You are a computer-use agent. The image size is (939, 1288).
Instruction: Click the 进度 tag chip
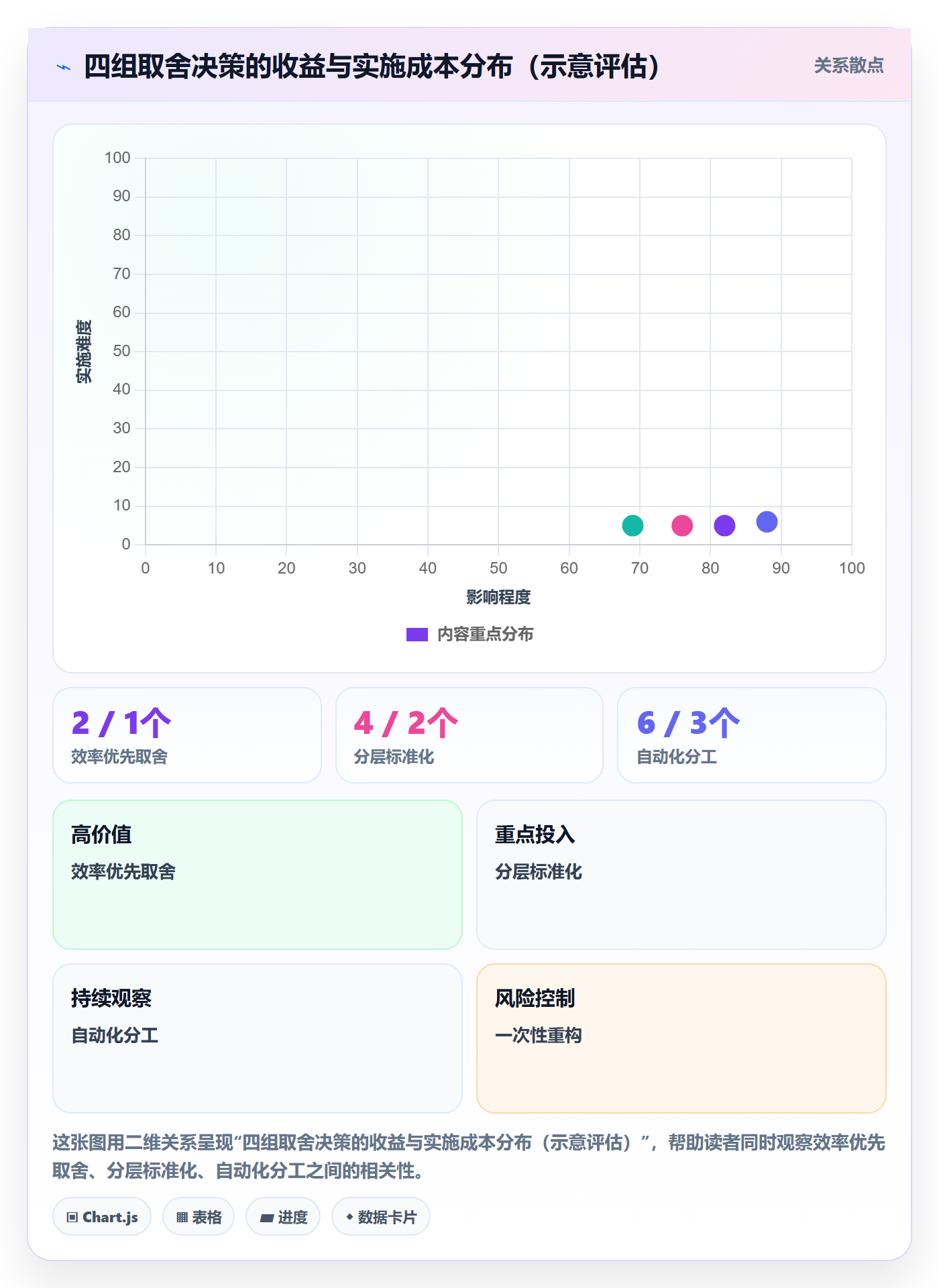(283, 1217)
